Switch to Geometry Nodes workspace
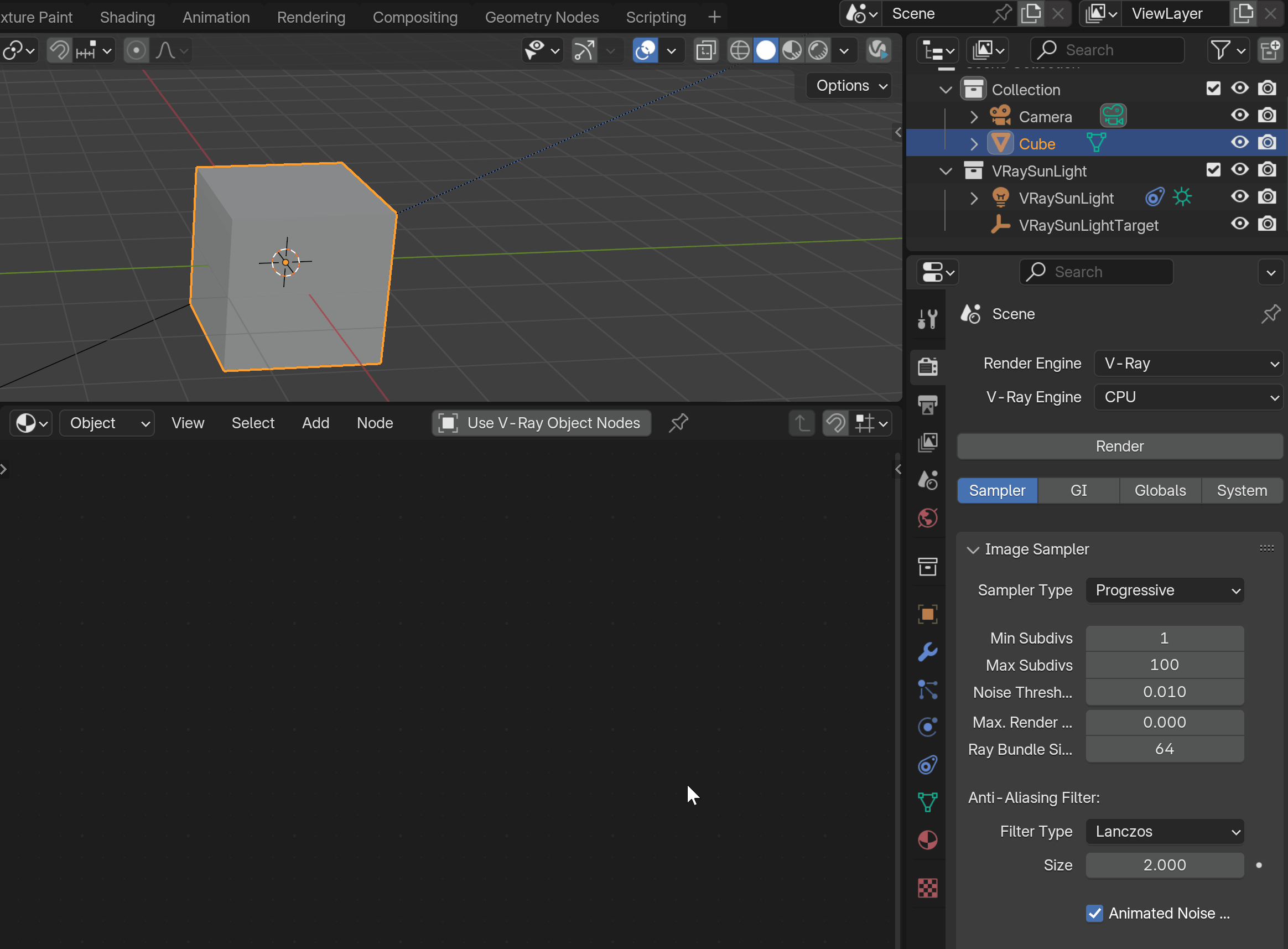Image resolution: width=1288 pixels, height=949 pixels. (542, 17)
